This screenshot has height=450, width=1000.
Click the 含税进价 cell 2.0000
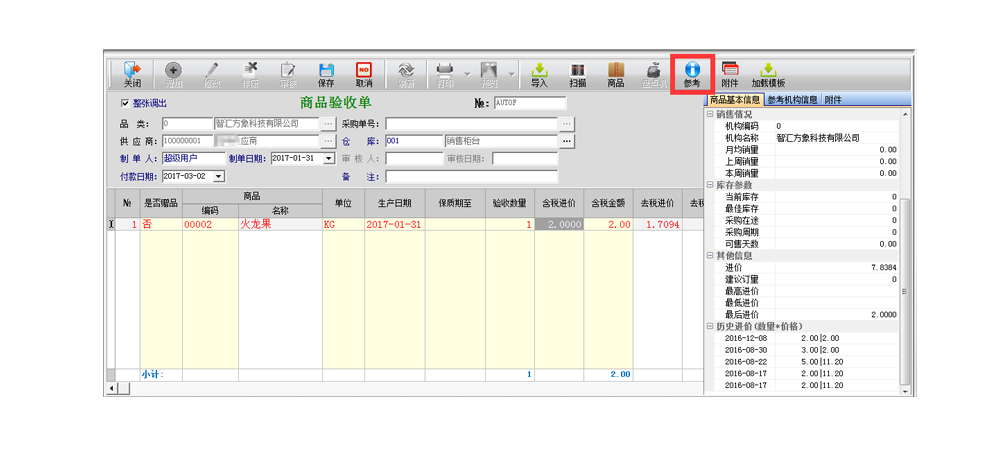click(x=559, y=224)
